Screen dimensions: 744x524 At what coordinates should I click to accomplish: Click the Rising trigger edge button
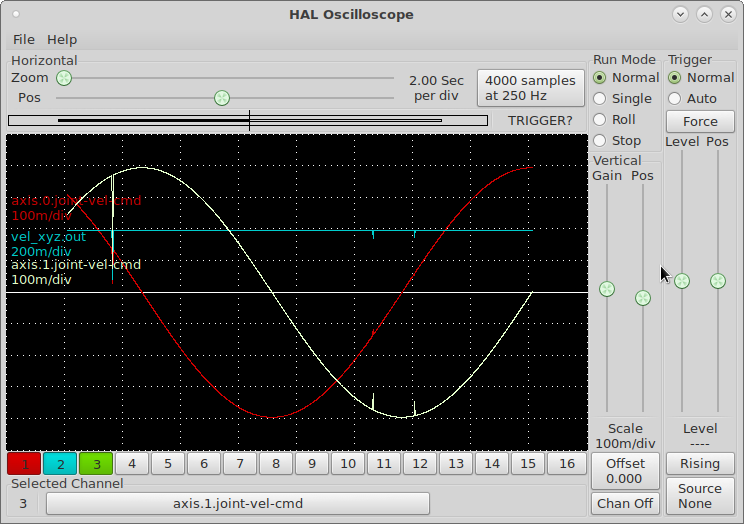700,464
